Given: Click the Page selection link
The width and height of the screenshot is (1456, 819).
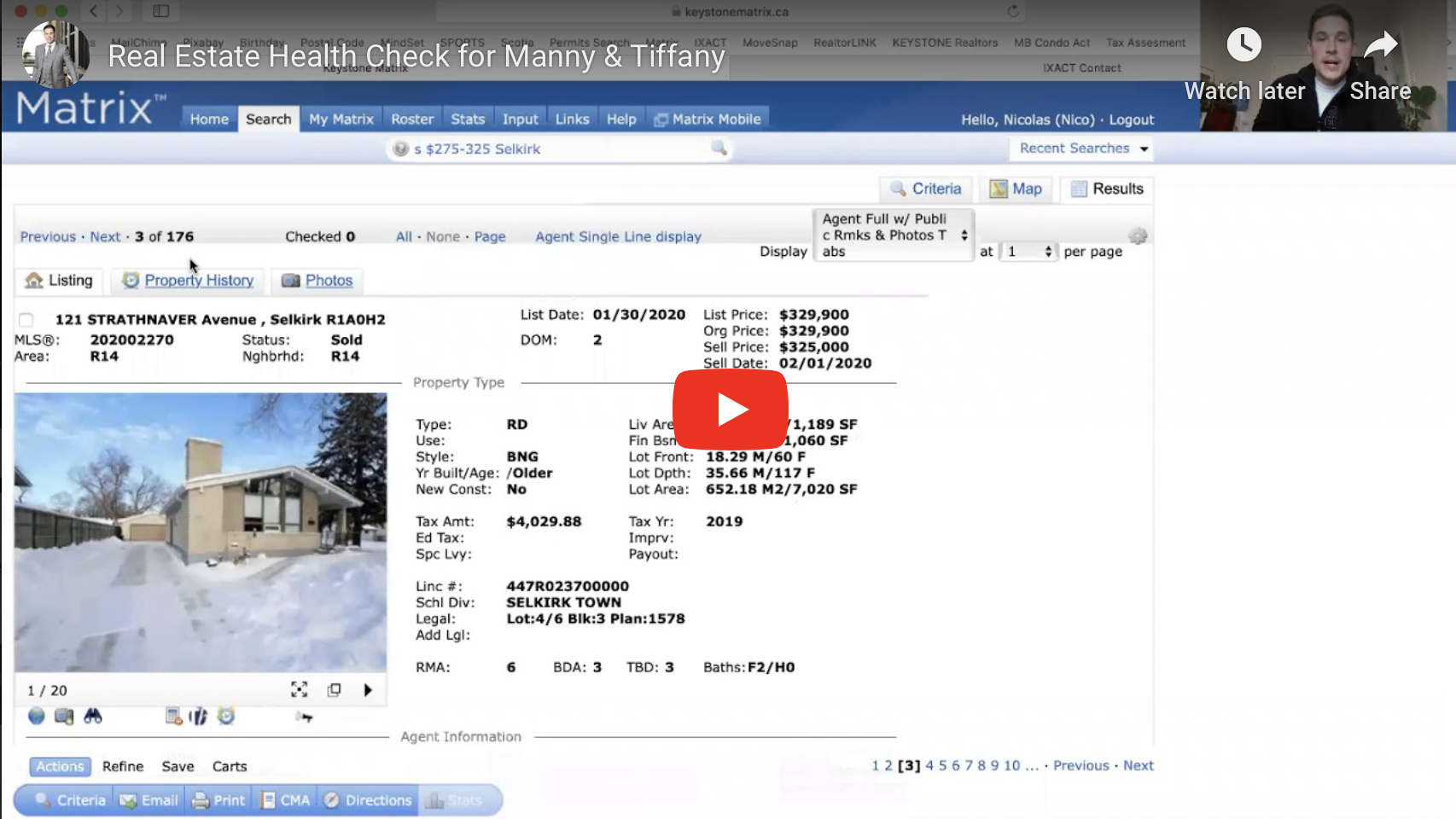Looking at the screenshot, I should (490, 236).
